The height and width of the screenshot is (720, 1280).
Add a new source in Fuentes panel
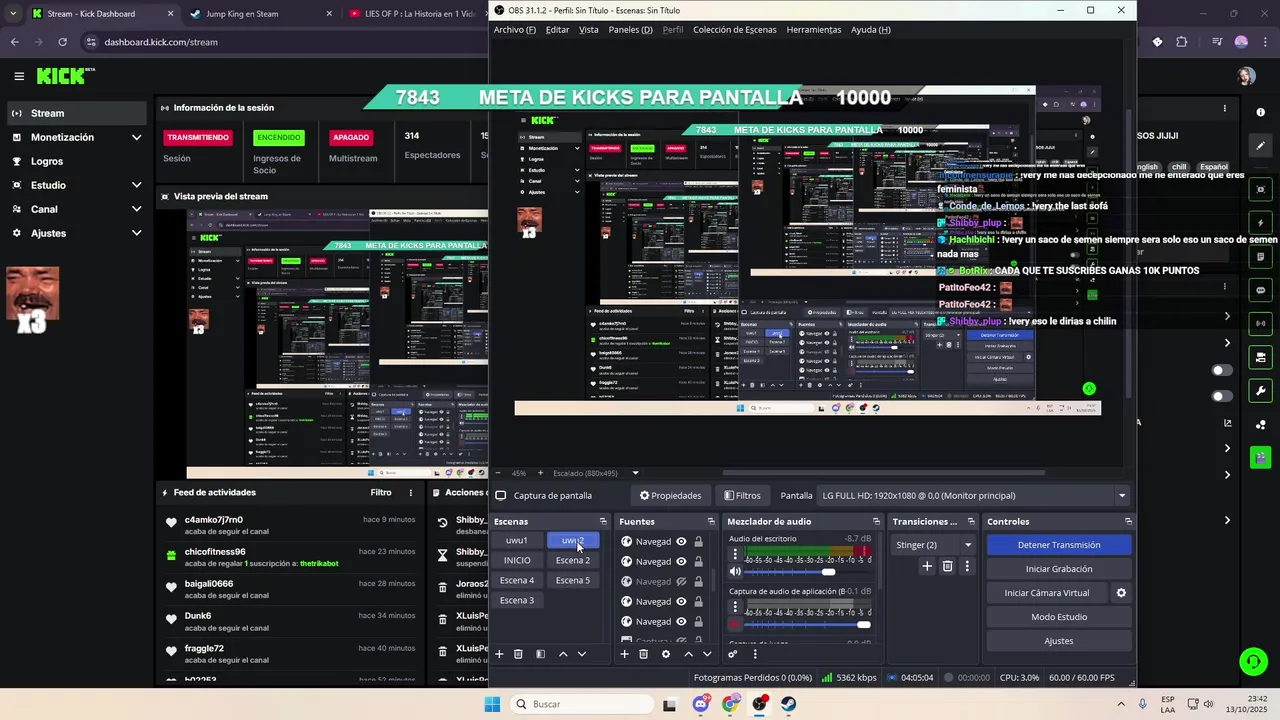(624, 654)
